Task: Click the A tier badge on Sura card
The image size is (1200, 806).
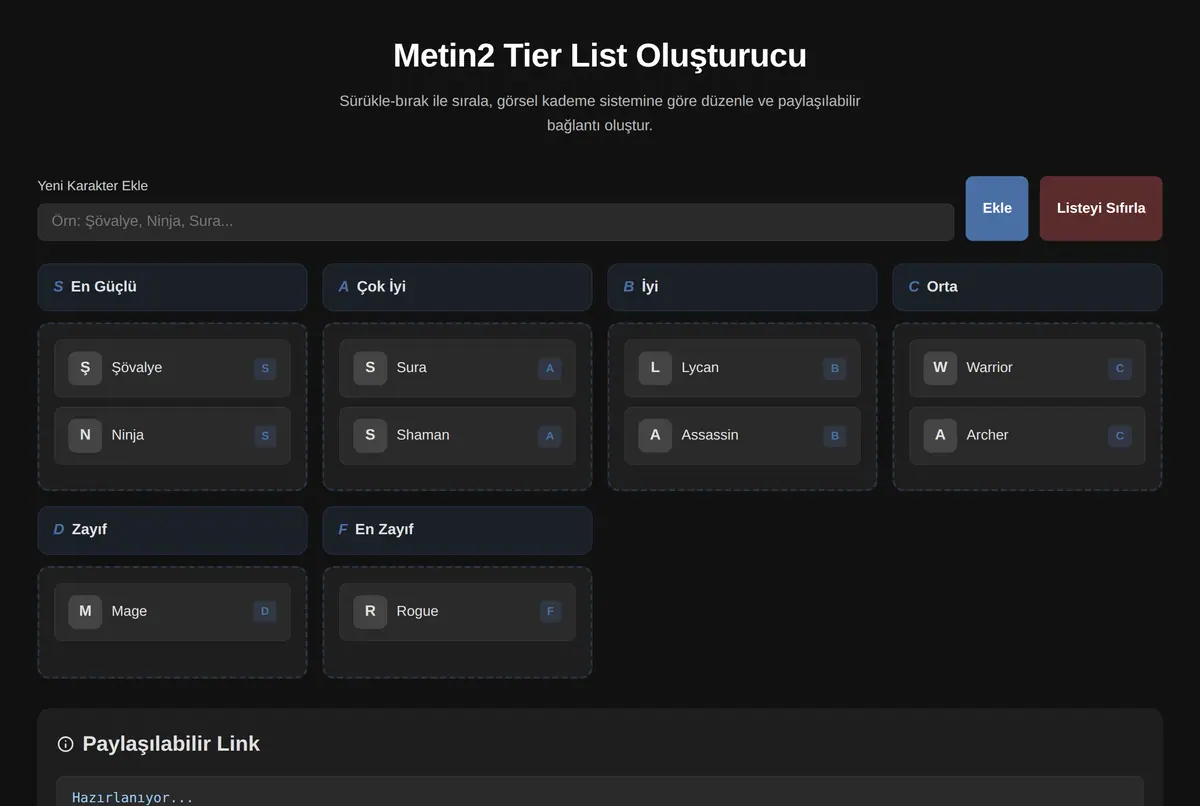Action: point(549,368)
